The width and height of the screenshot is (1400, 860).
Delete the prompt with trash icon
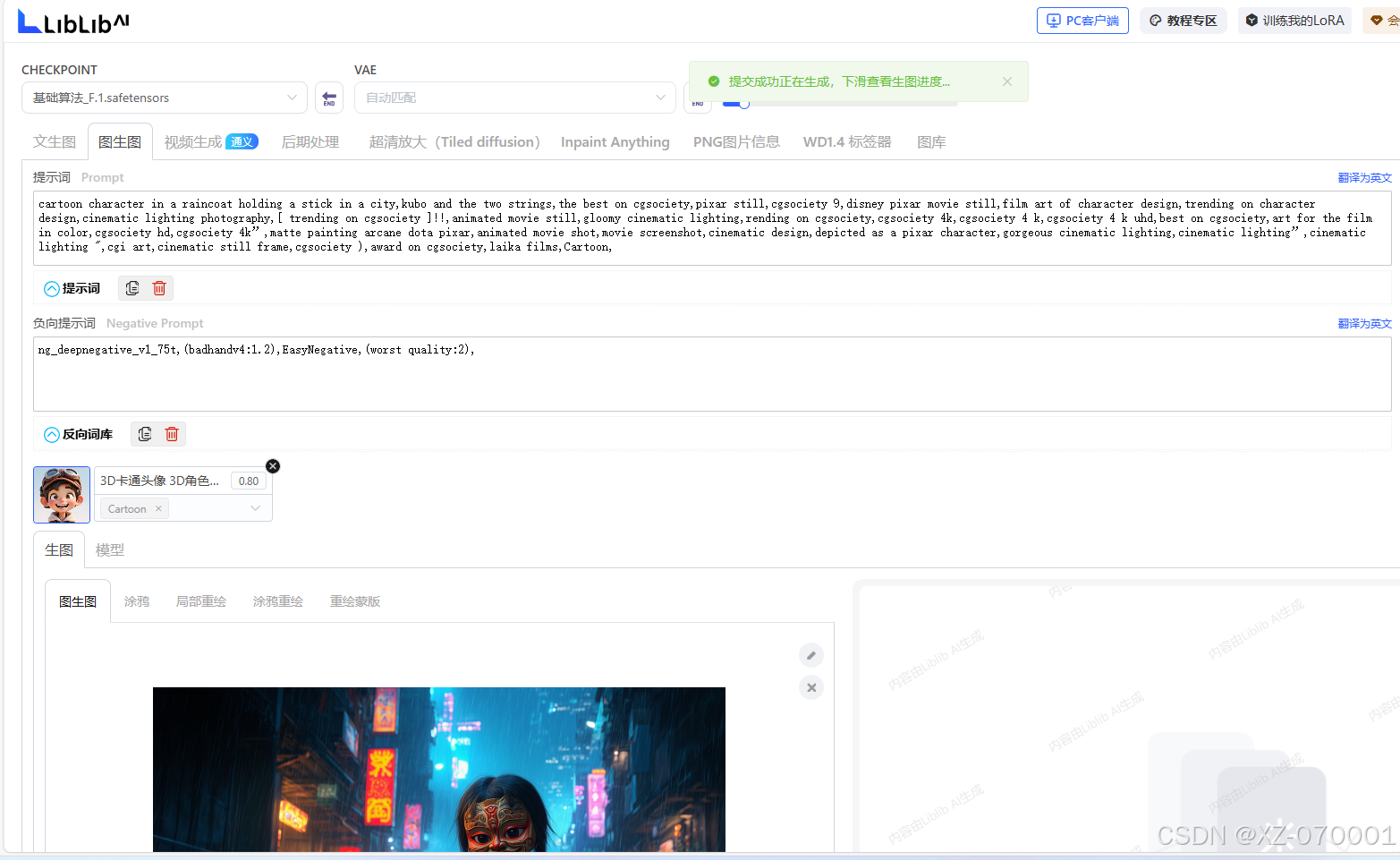pyautogui.click(x=159, y=288)
